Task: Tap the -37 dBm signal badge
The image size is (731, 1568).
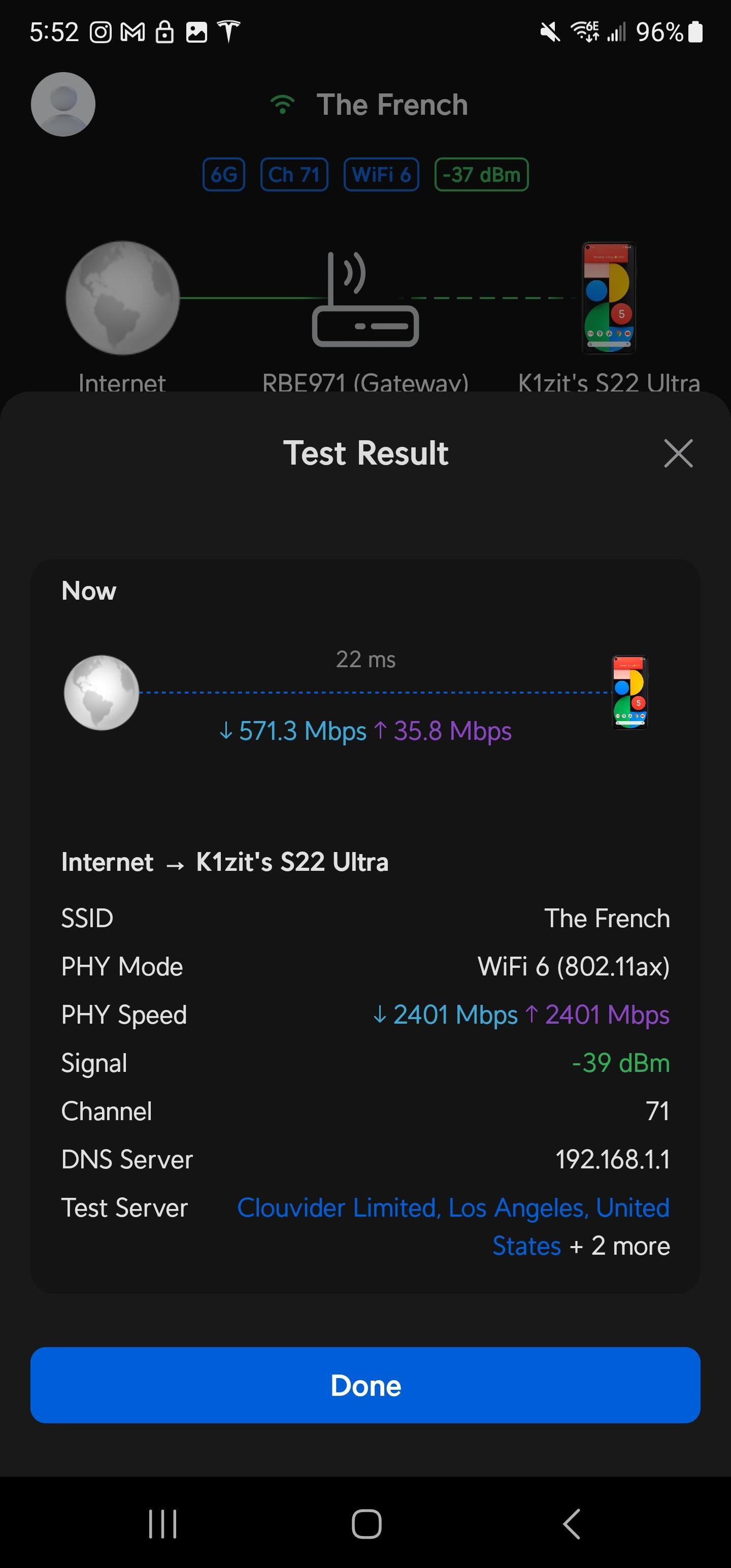Action: point(481,175)
